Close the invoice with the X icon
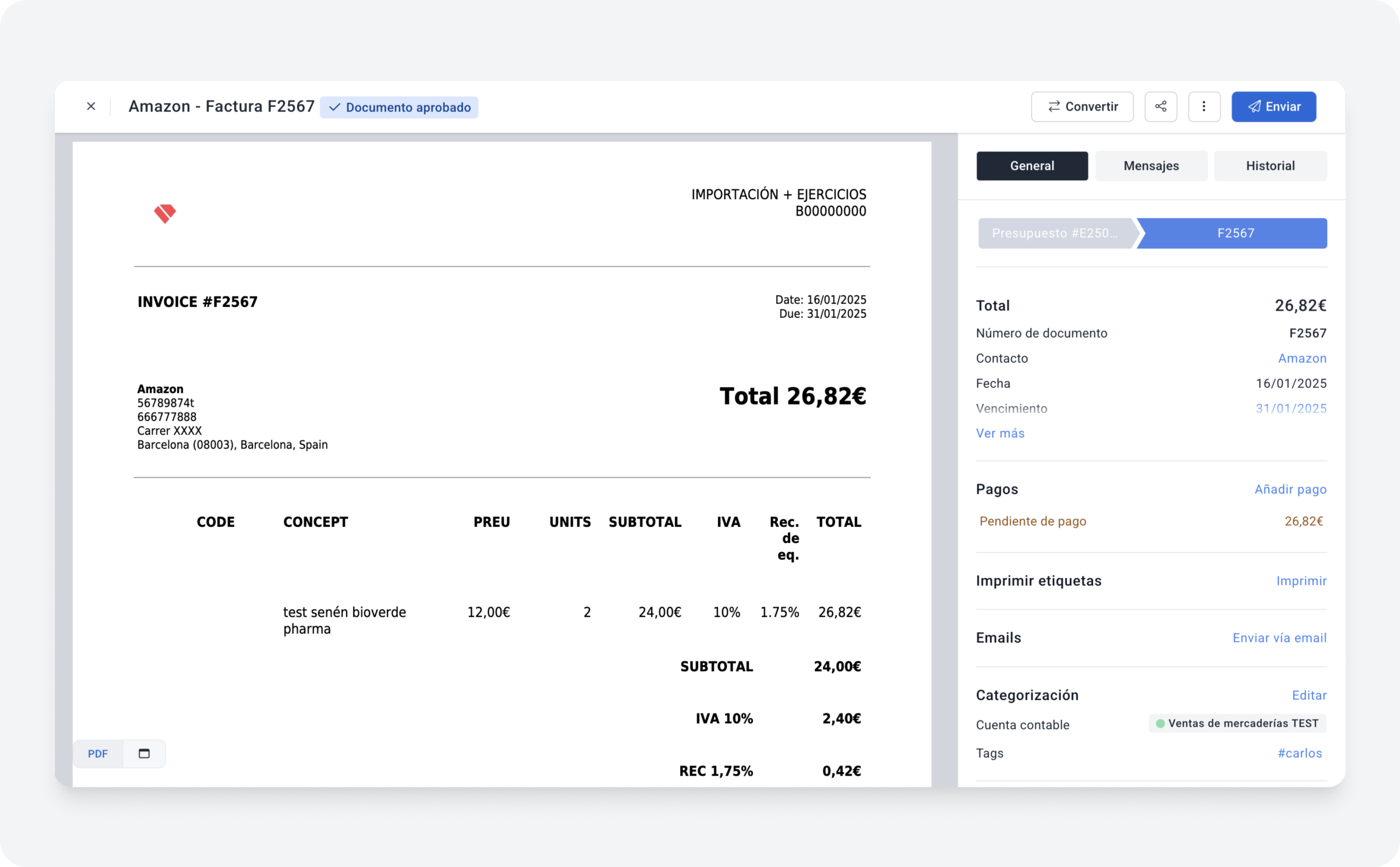This screenshot has height=867, width=1400. (x=91, y=107)
